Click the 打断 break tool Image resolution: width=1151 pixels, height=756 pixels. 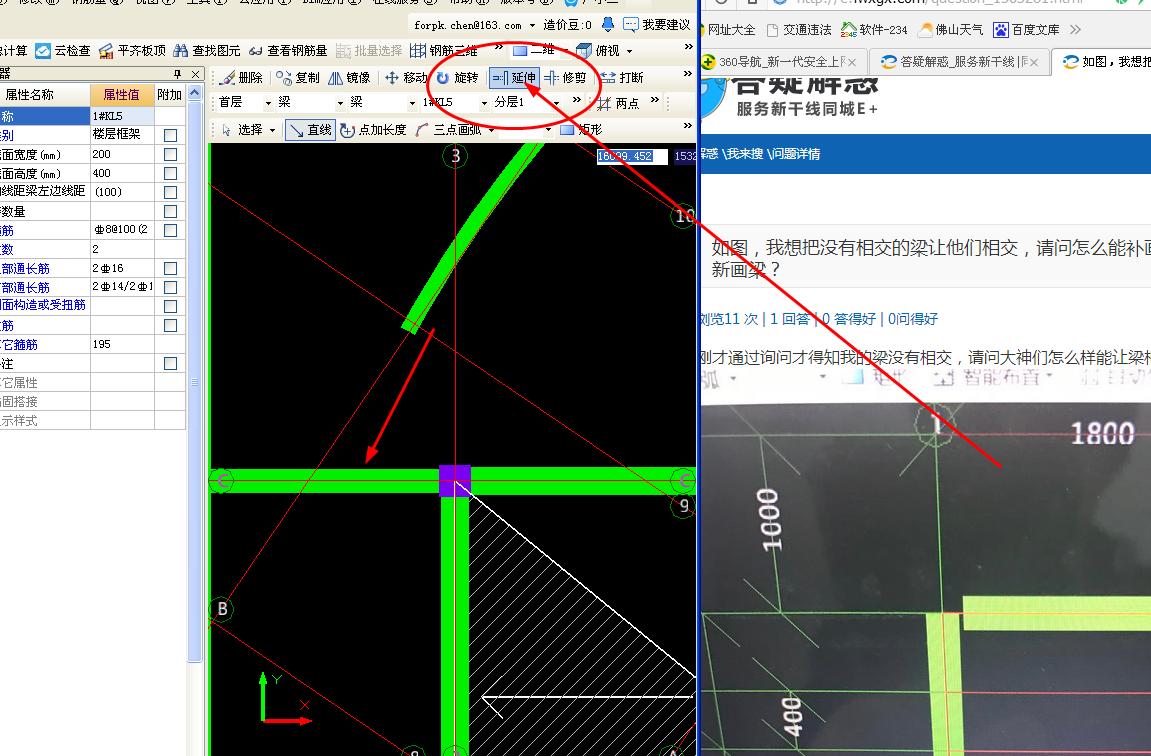622,78
